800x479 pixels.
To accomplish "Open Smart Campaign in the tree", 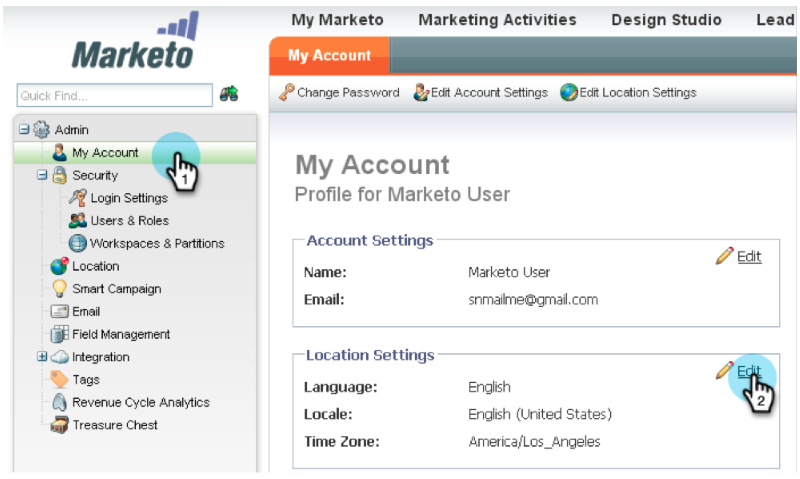I will (117, 289).
